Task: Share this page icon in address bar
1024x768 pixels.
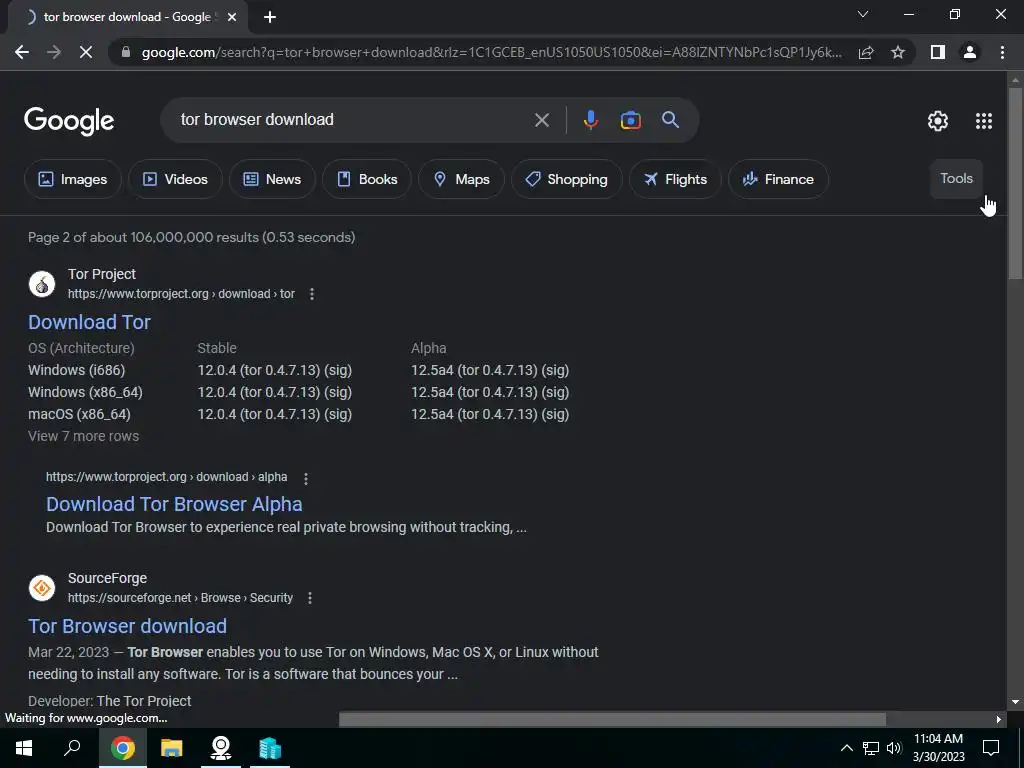Action: click(x=866, y=52)
